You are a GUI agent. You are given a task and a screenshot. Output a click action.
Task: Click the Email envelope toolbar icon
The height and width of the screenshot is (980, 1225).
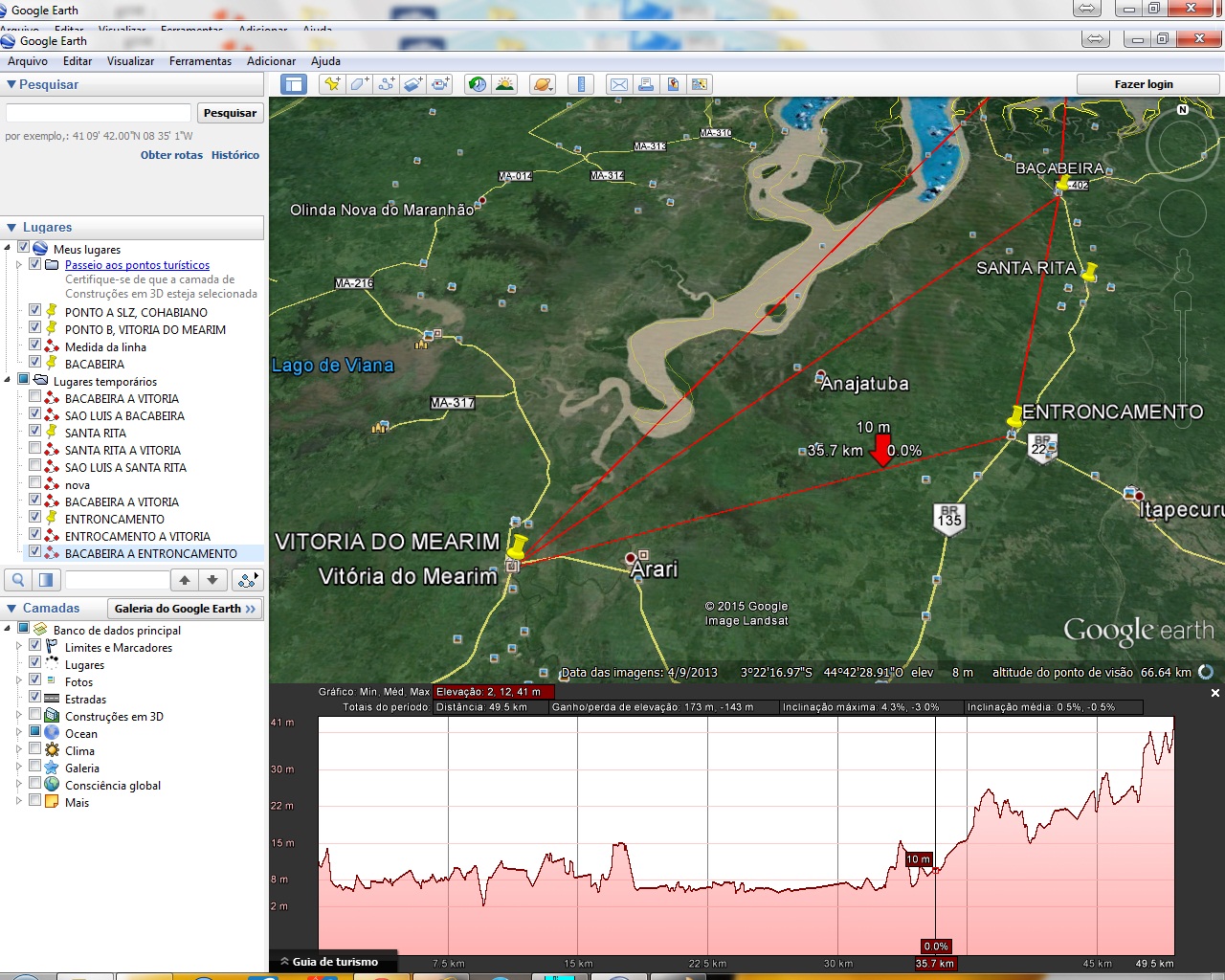[x=619, y=84]
